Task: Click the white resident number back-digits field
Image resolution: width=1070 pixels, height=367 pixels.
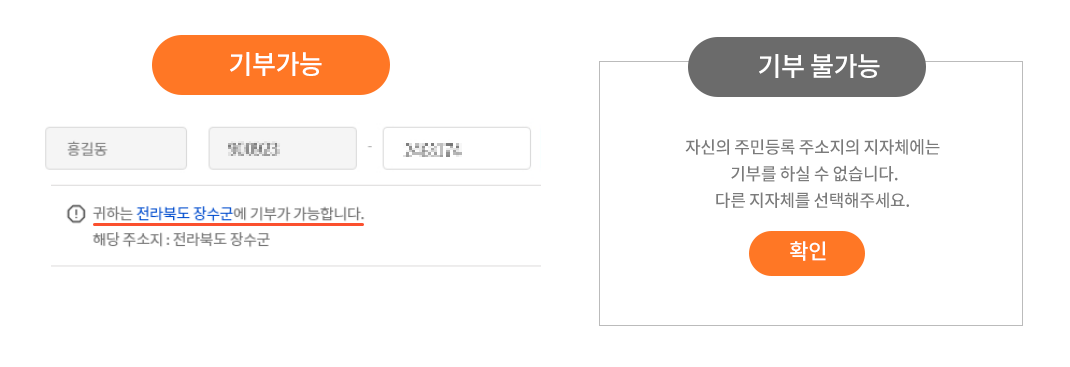Action: click(x=457, y=148)
